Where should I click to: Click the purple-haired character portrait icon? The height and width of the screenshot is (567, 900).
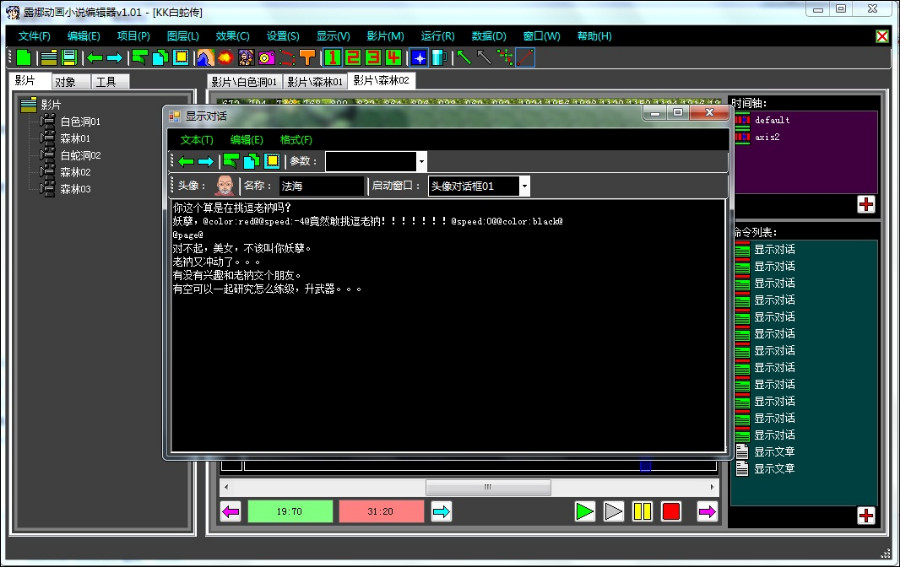tap(246, 57)
